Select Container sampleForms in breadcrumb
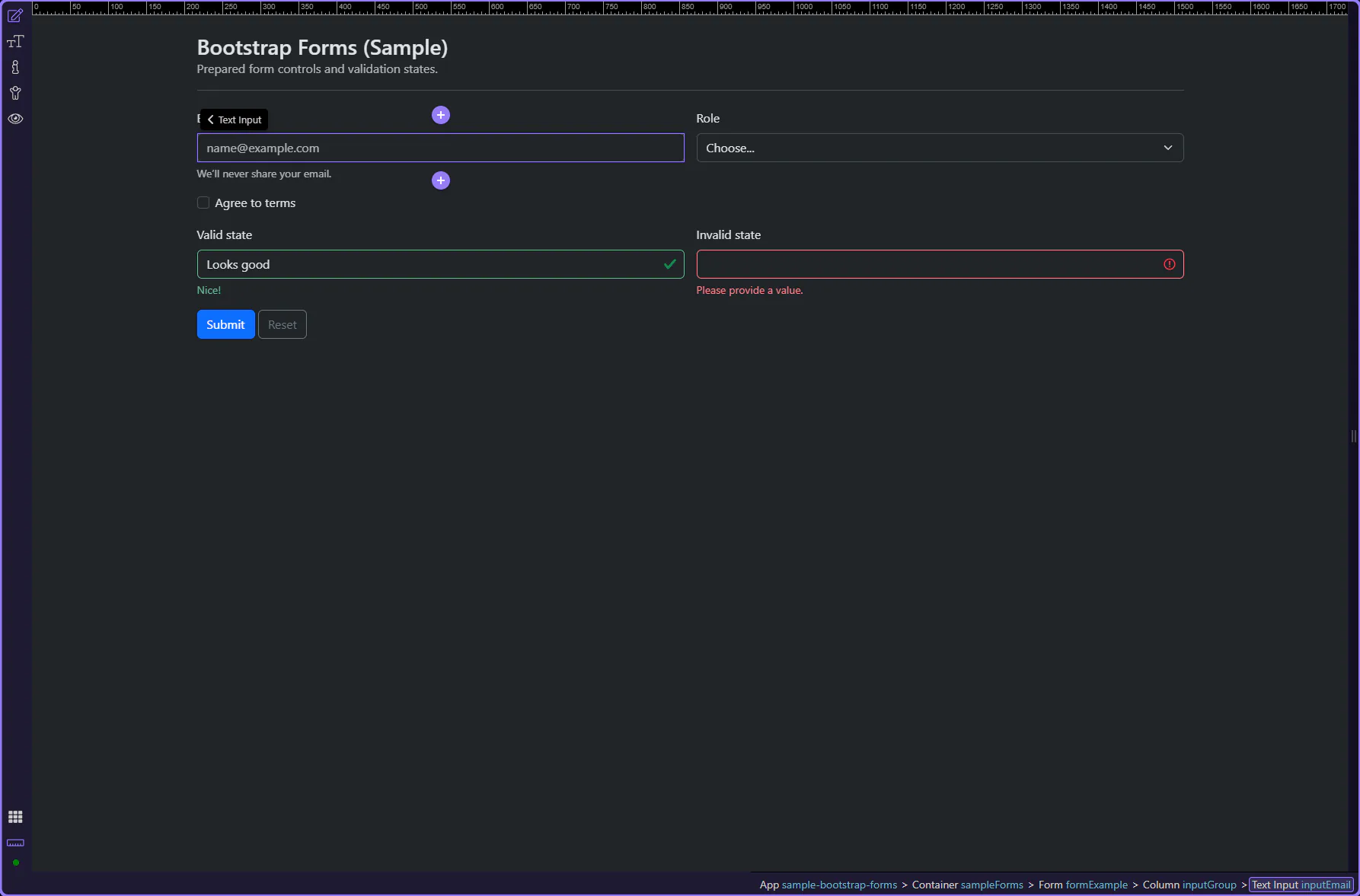Screen dimensions: 1360x896 (x=967, y=885)
